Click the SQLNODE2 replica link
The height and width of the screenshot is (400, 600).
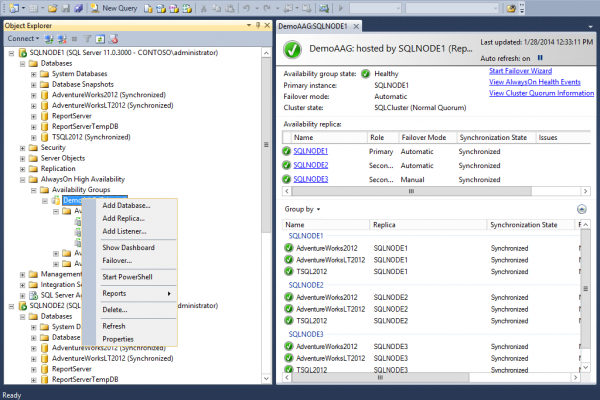click(x=311, y=165)
